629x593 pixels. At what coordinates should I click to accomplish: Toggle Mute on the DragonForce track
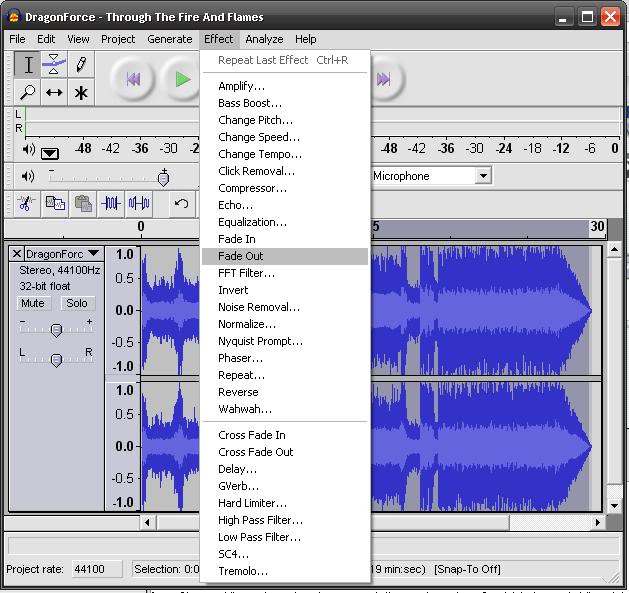(33, 303)
